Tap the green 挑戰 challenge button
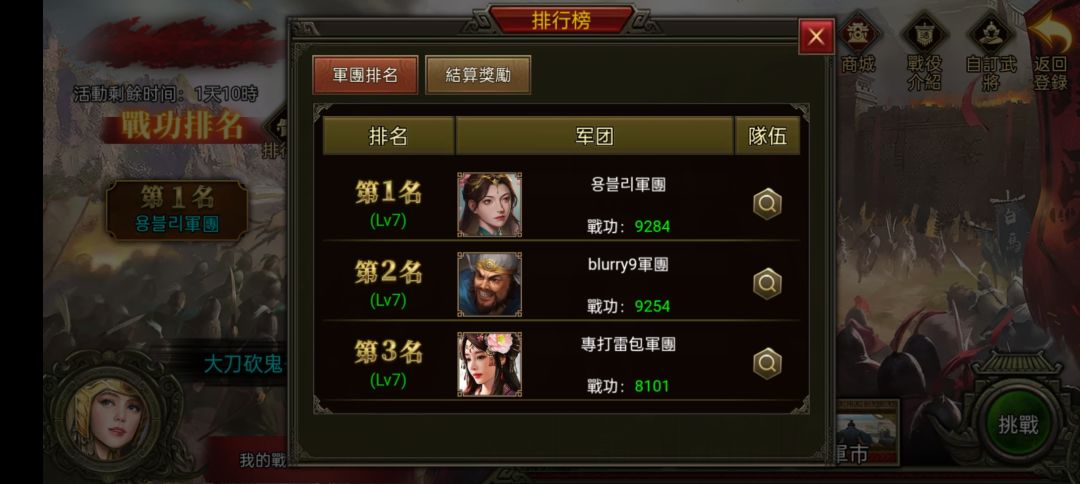 [1018, 425]
